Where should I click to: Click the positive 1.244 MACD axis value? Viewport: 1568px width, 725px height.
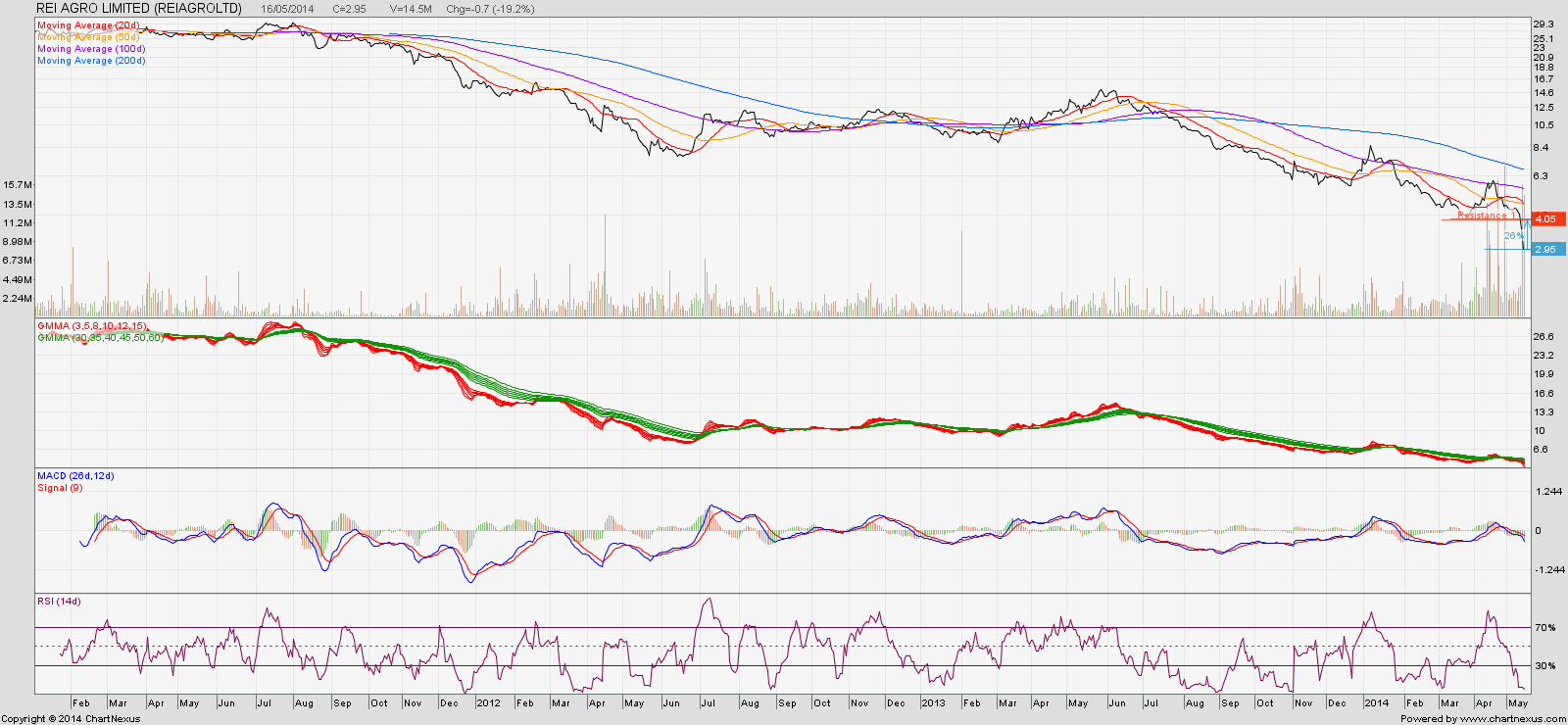click(x=1549, y=492)
